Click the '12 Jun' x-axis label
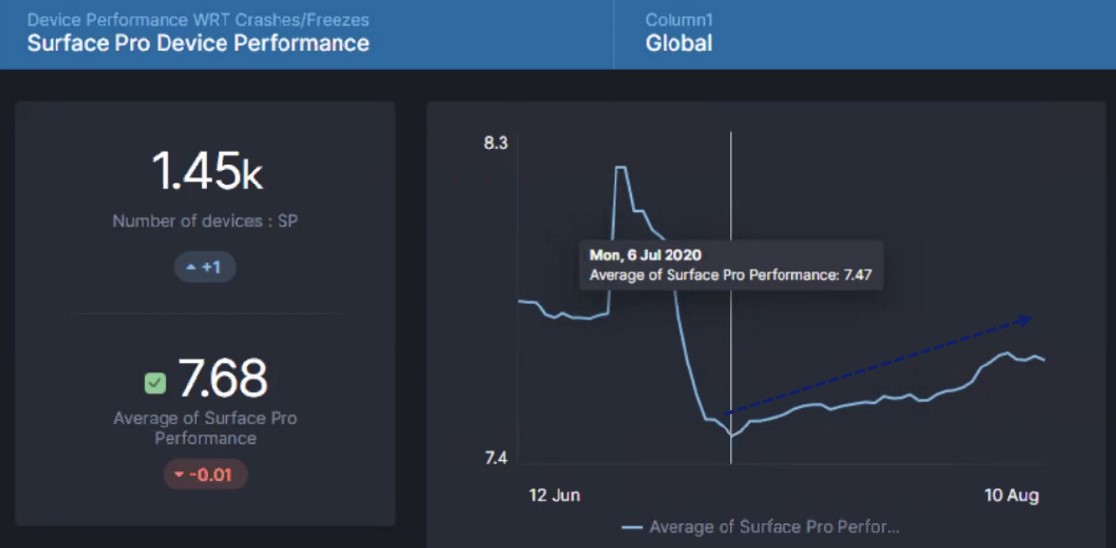1116x548 pixels. pyautogui.click(x=554, y=495)
